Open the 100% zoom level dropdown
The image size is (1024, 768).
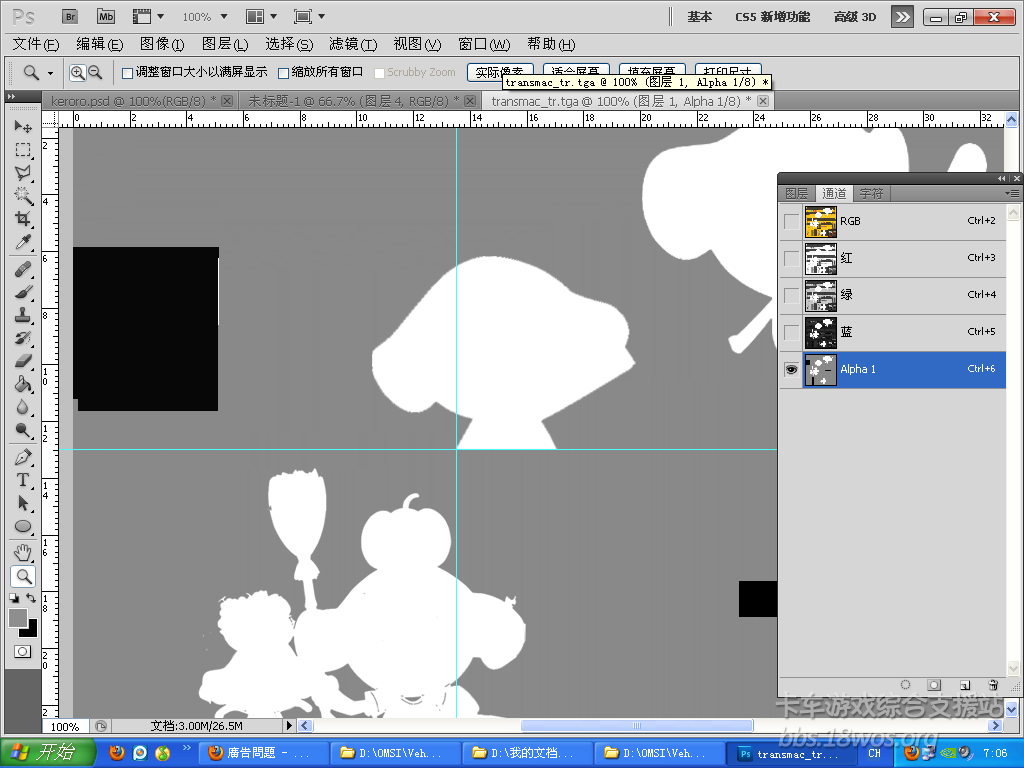204,17
